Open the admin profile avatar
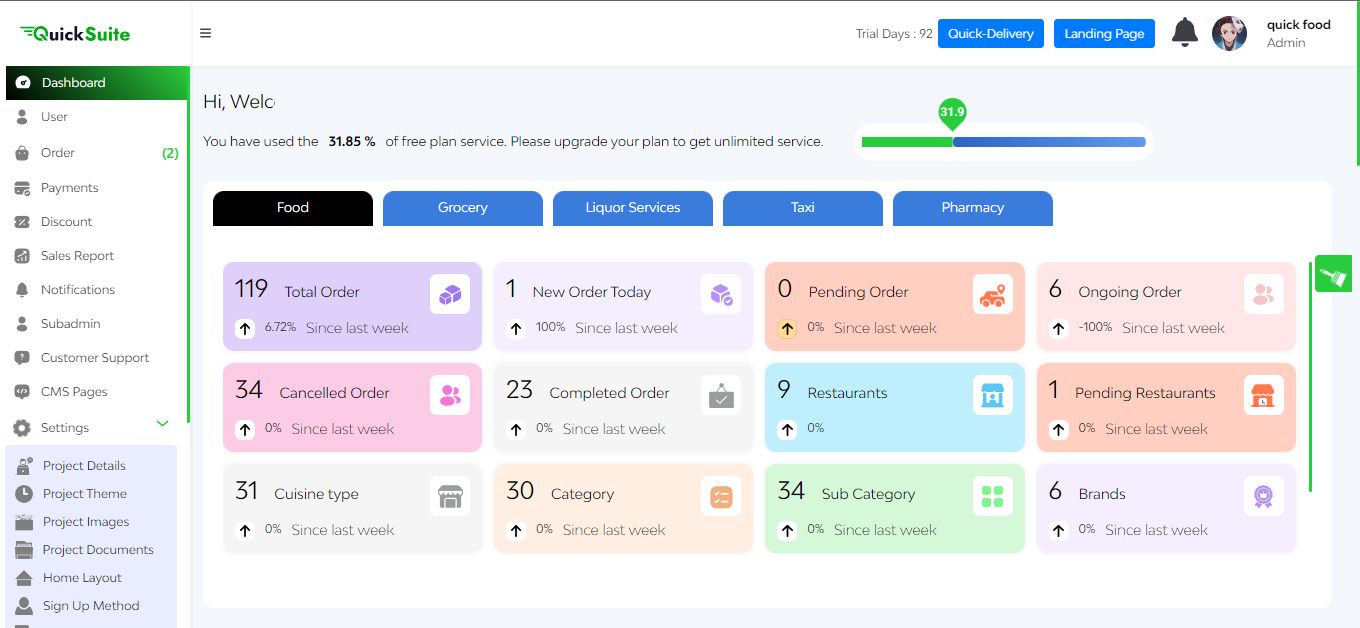This screenshot has width=1360, height=628. pos(1229,32)
